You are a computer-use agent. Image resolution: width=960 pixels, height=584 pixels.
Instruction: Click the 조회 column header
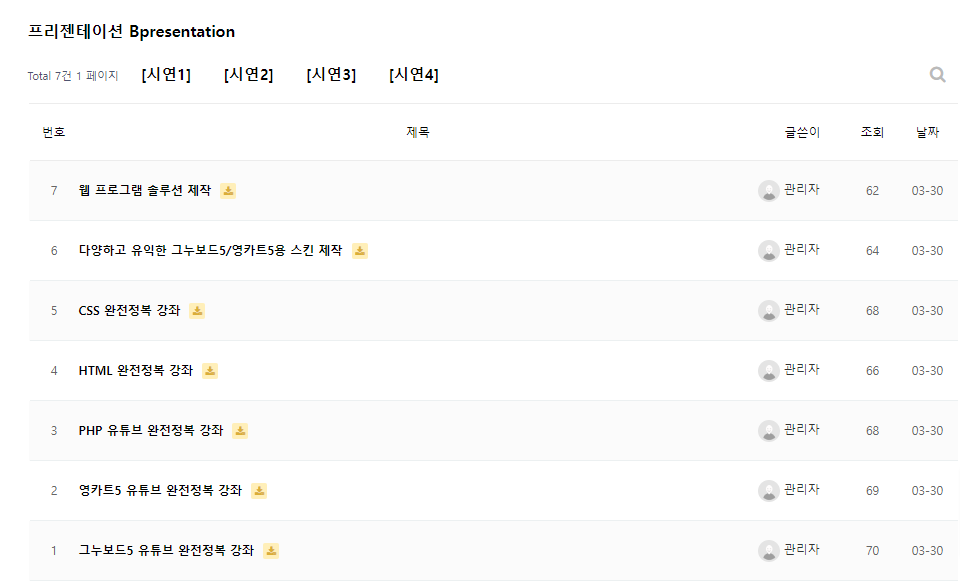coord(872,132)
